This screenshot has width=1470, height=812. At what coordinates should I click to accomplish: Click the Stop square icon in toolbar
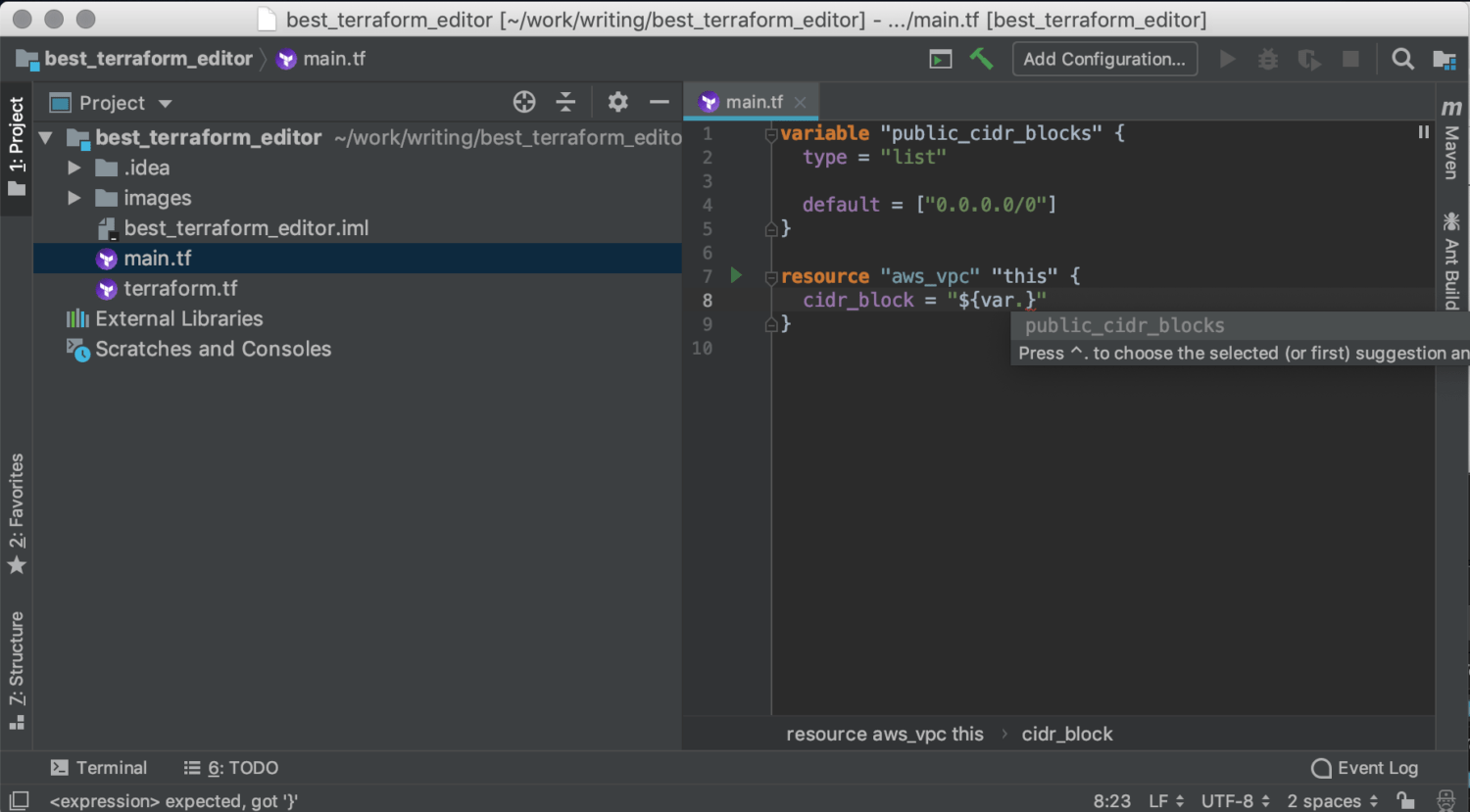(x=1350, y=59)
